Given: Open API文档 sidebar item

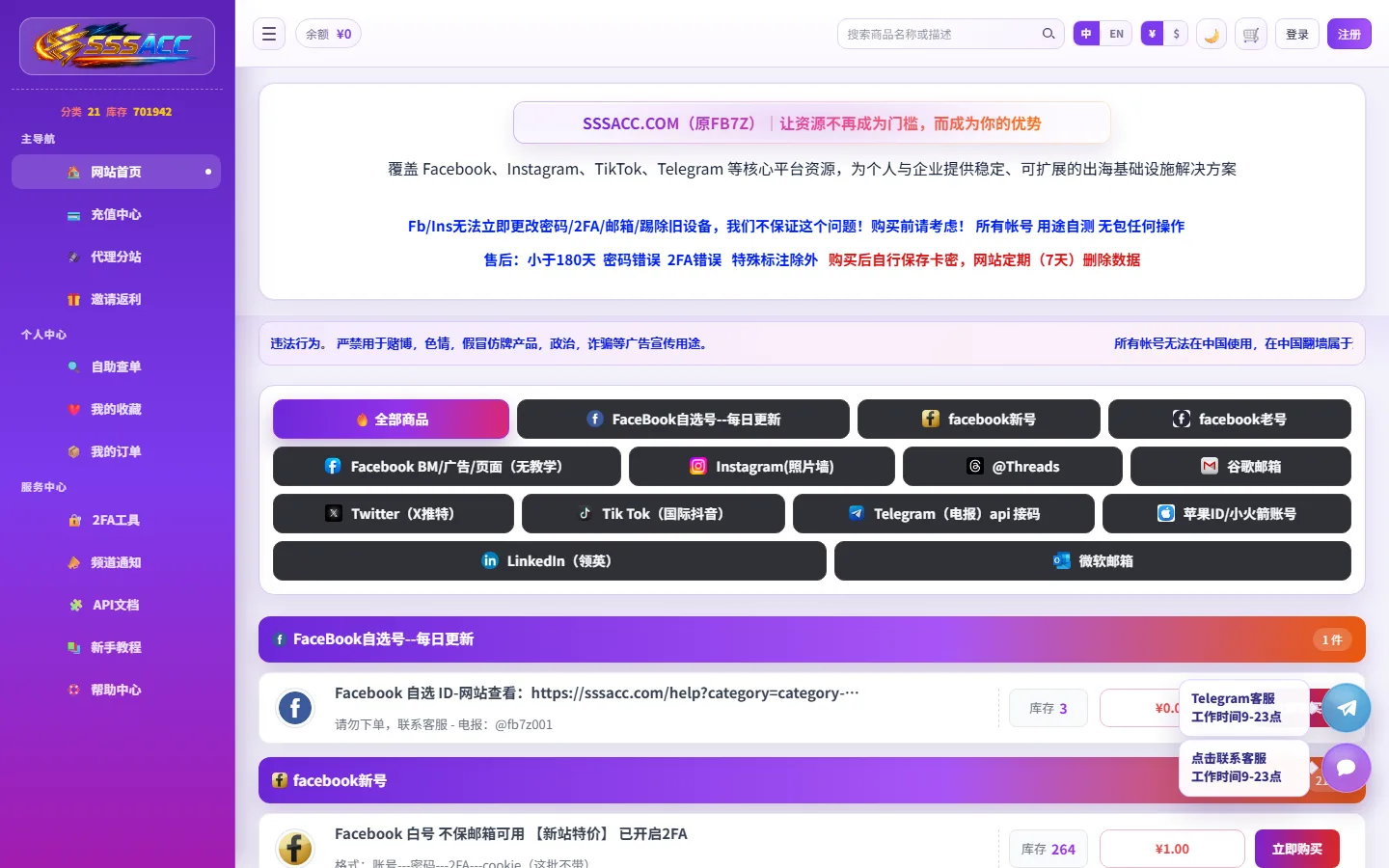Looking at the screenshot, I should coord(116,605).
